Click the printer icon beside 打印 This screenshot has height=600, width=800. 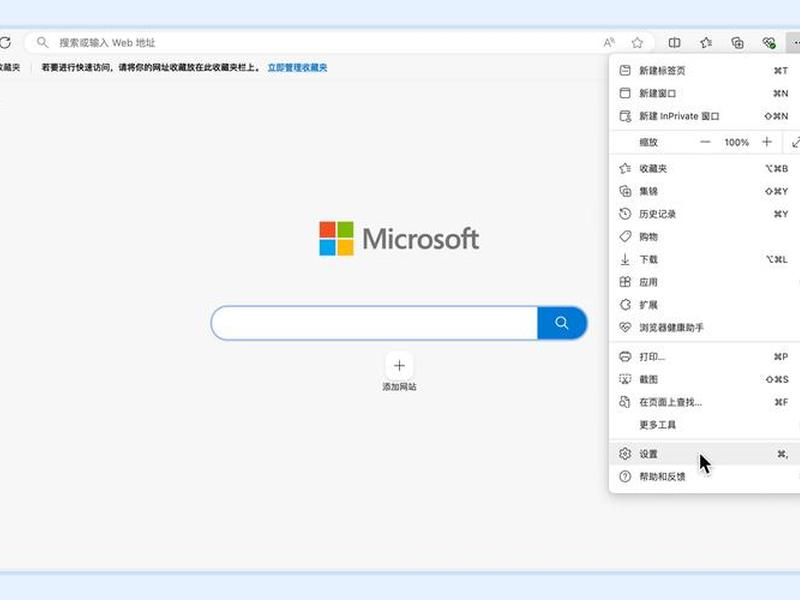(625, 357)
